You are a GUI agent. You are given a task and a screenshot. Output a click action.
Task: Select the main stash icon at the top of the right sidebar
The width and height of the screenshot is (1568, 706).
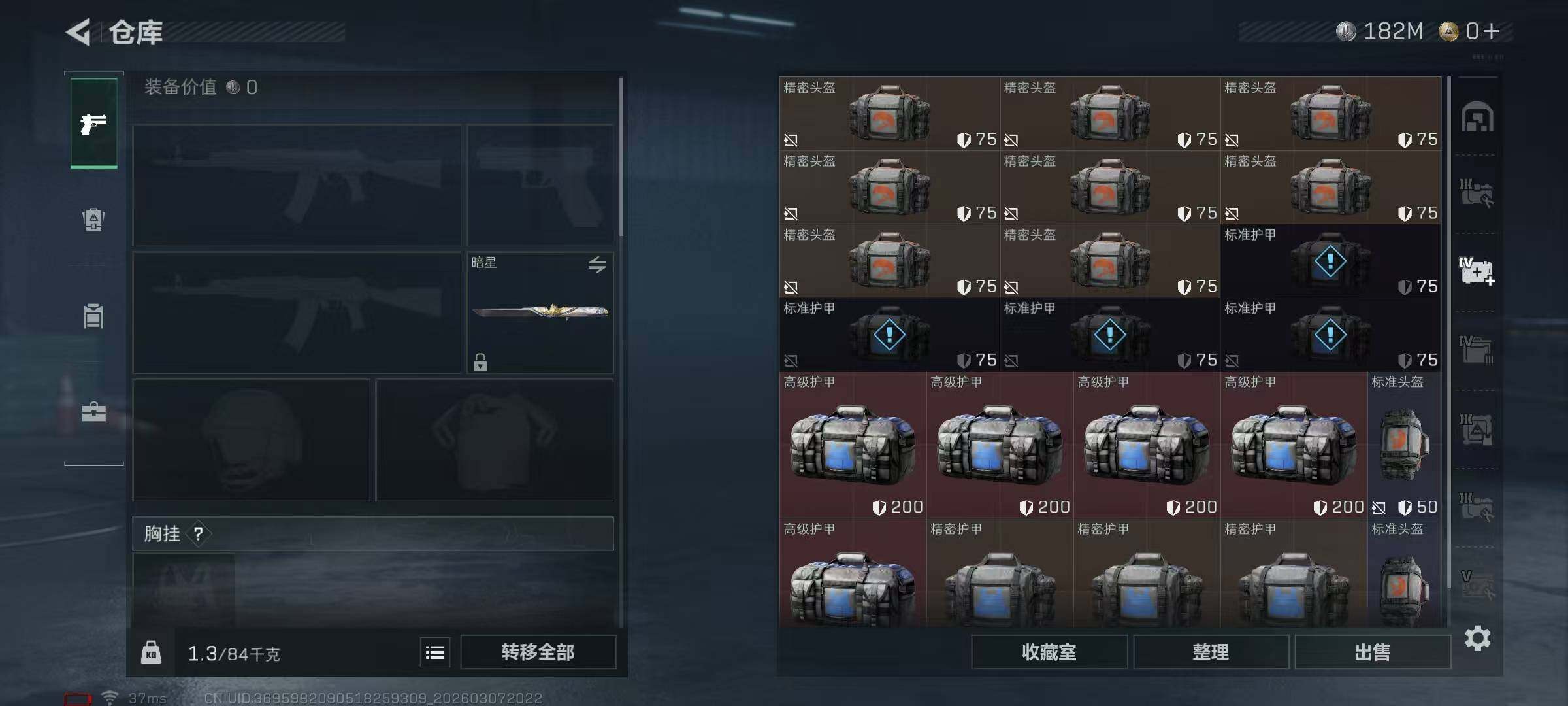1477,117
